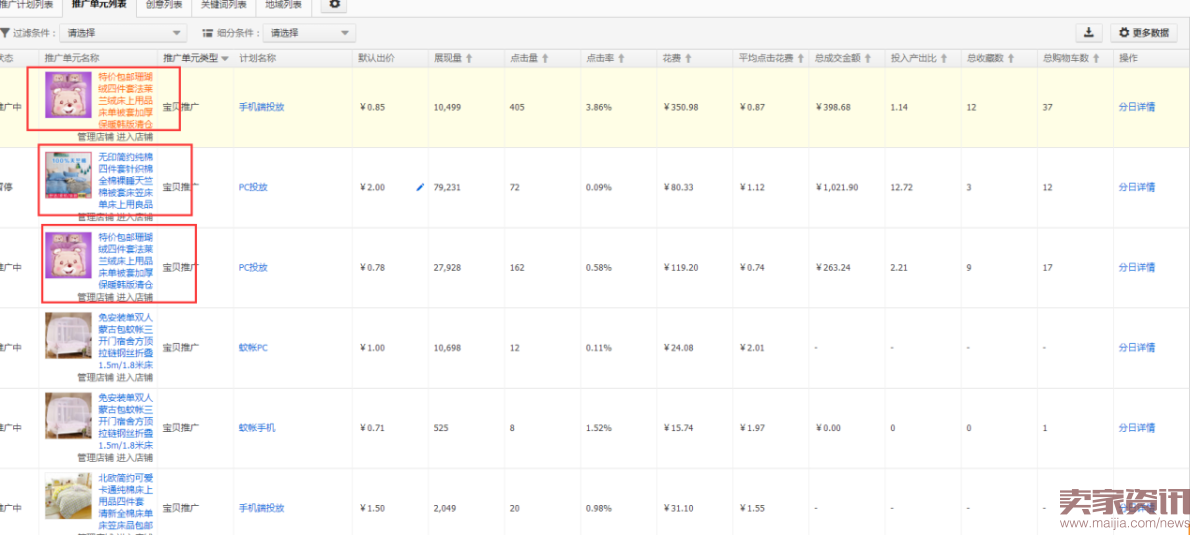Open 特价包邮珊瑚绒 title in ¥0.78 row
The width and height of the screenshot is (1190, 535).
[x=125, y=261]
